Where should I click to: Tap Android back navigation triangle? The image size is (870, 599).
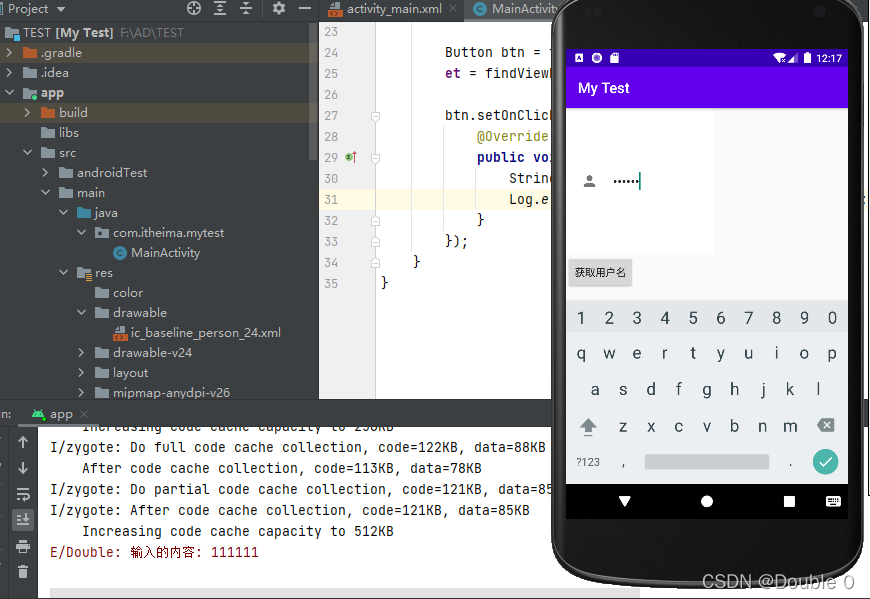625,501
